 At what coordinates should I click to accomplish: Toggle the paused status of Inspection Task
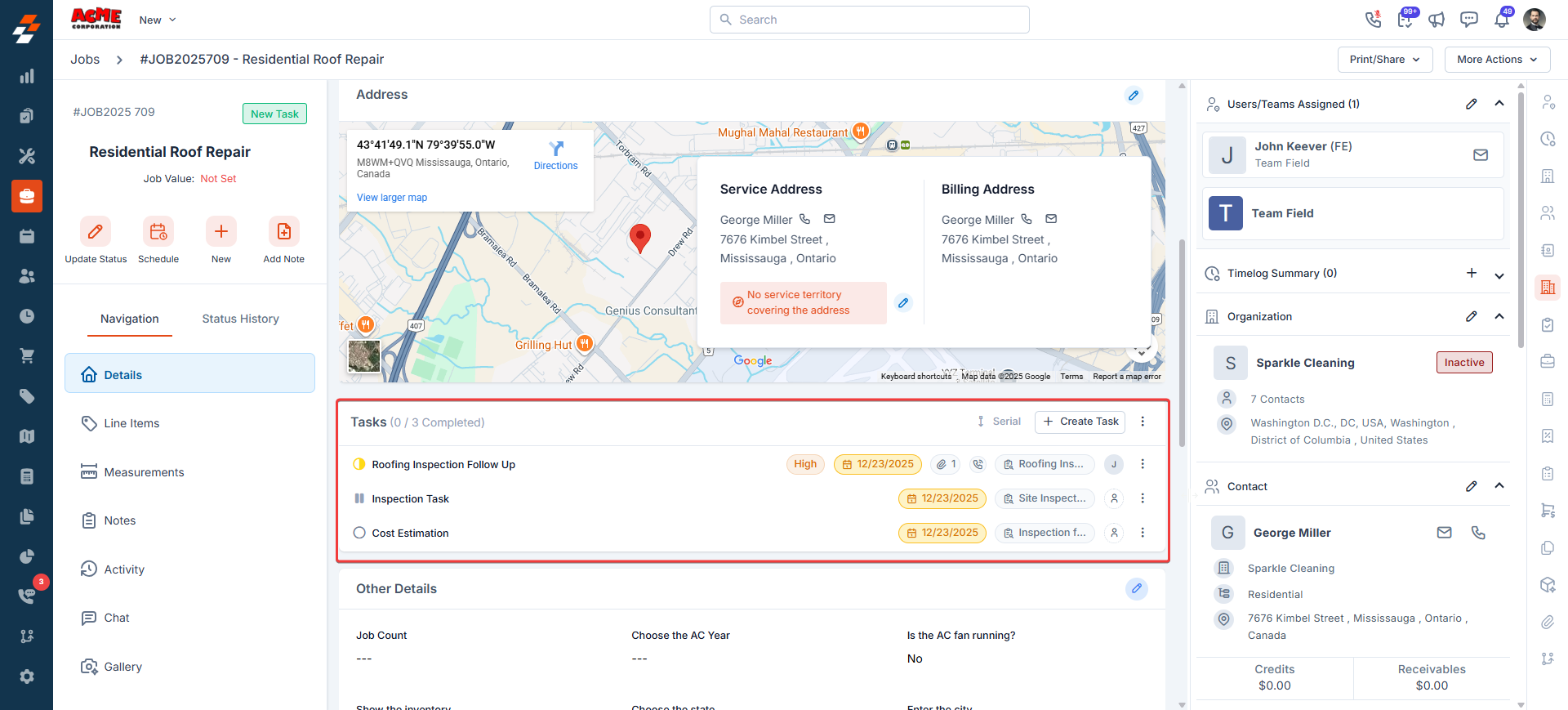(x=359, y=498)
